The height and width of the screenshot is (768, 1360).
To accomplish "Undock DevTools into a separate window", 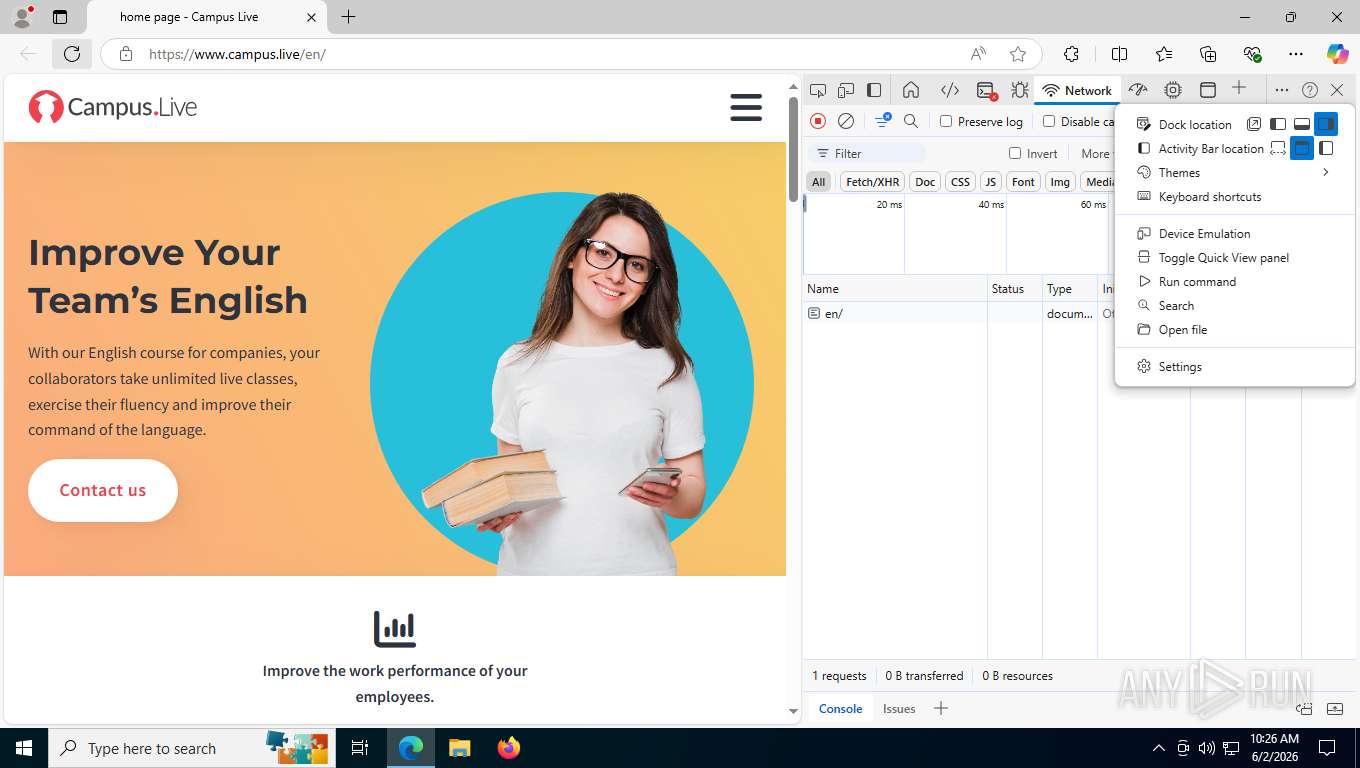I will [1254, 124].
